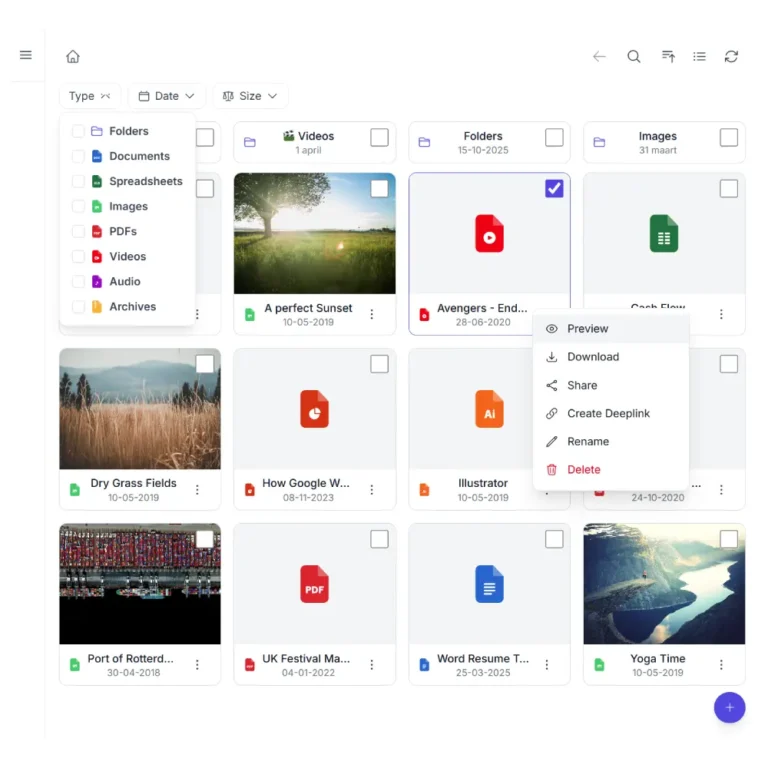Viewport: 768px width, 768px height.
Task: Choose Preview in context menu
Action: coord(611,329)
